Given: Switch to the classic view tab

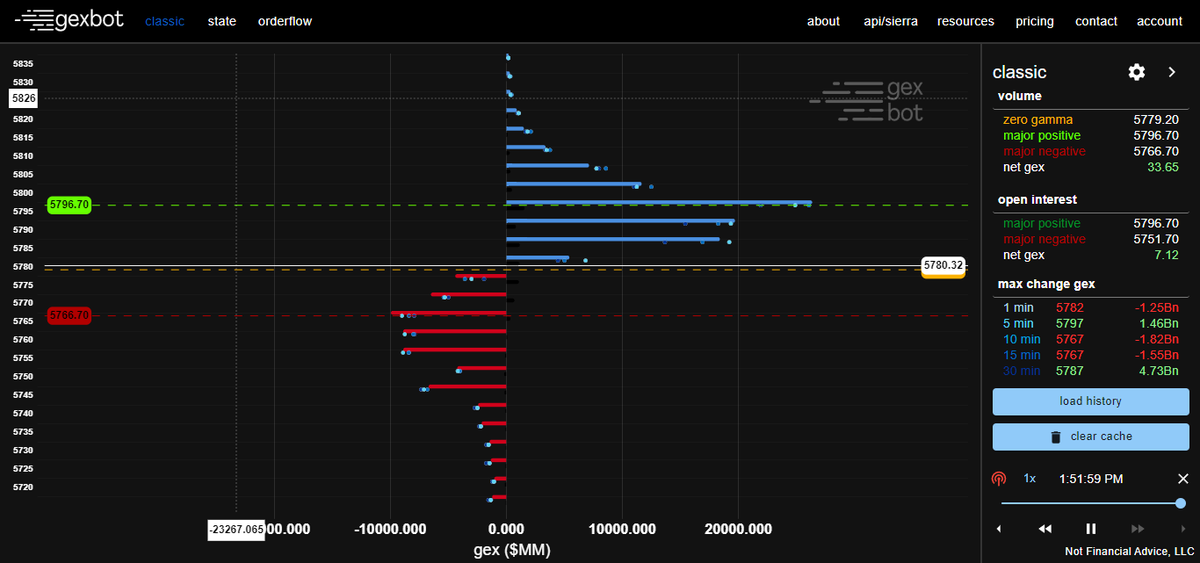Looking at the screenshot, I should (x=165, y=21).
